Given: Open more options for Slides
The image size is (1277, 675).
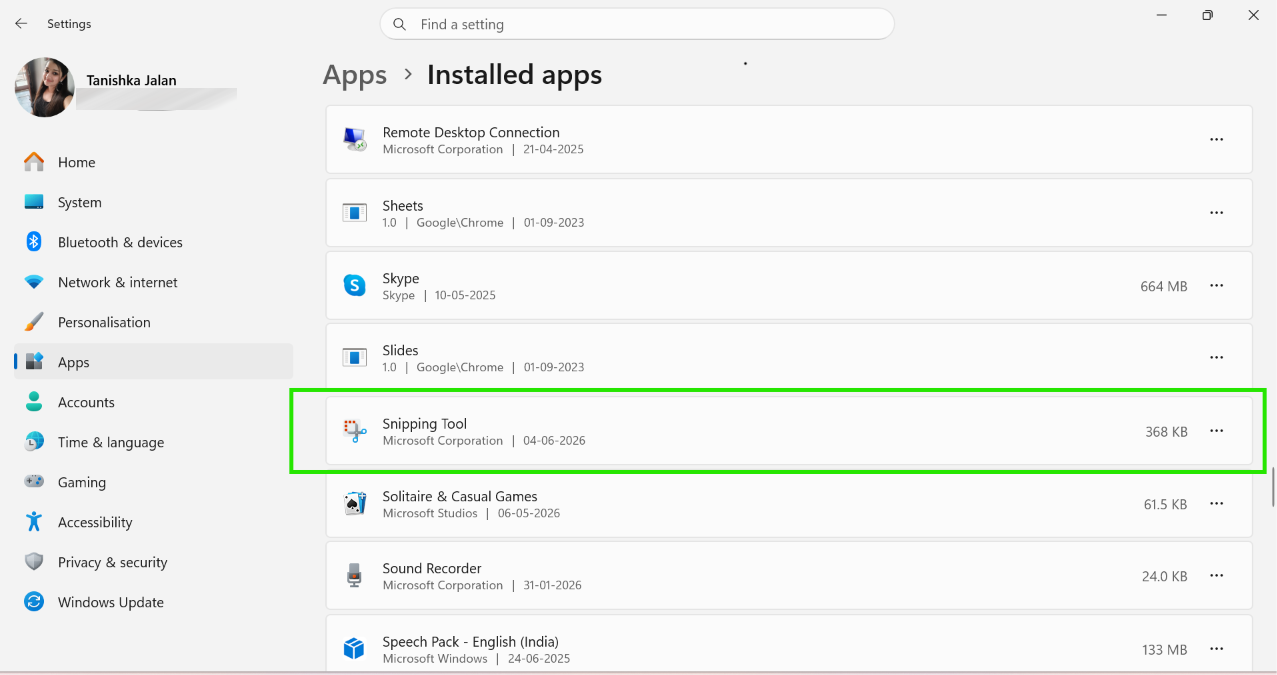Looking at the screenshot, I should coord(1216,357).
